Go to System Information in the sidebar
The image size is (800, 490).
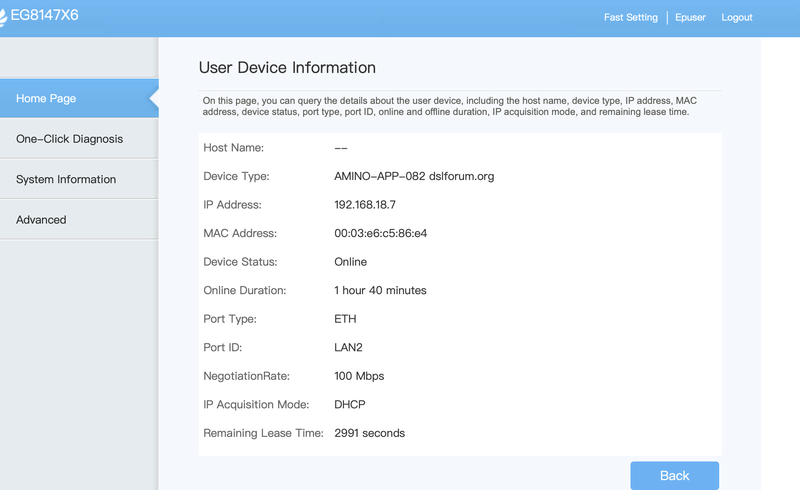click(66, 179)
